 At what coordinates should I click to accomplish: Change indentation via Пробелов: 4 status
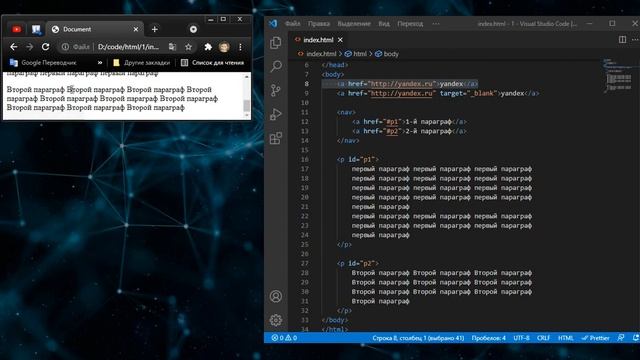pos(489,338)
